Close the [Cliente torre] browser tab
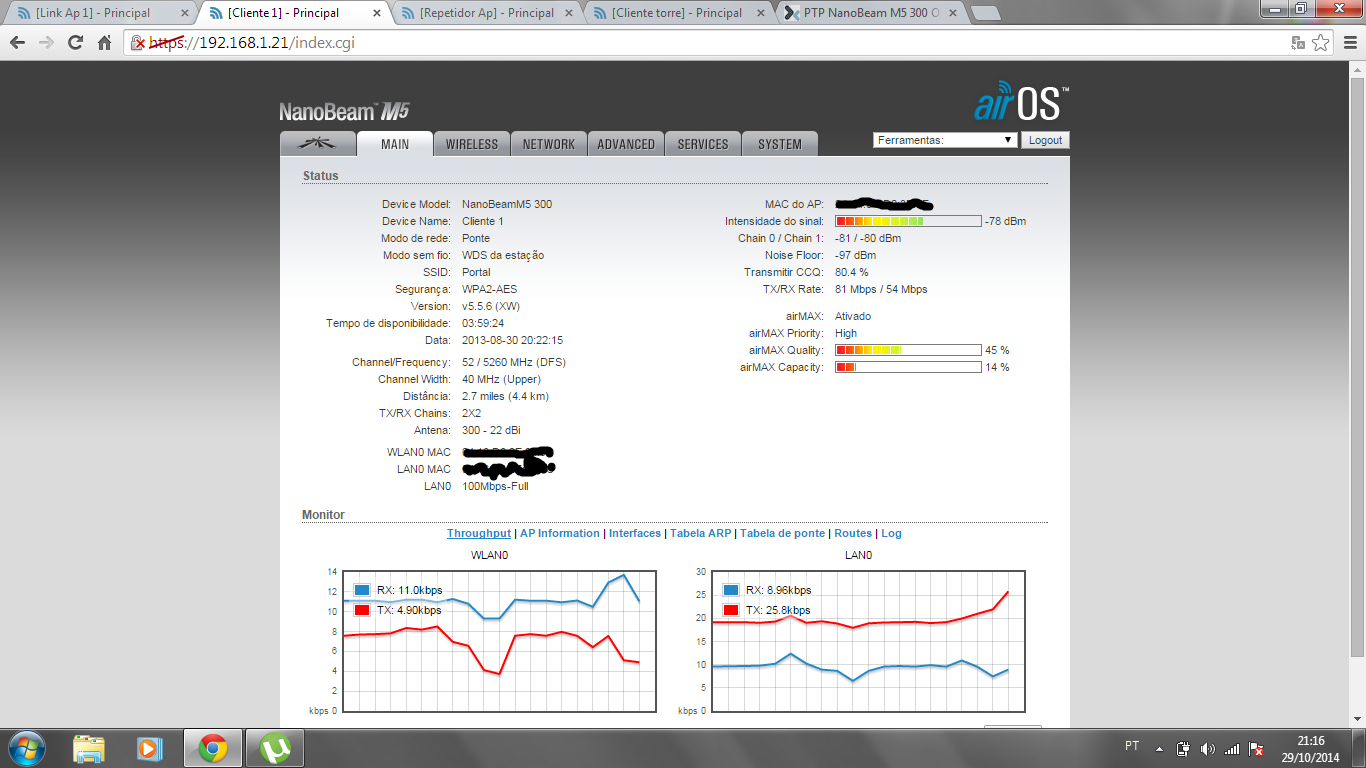The image size is (1366, 768). coord(762,13)
